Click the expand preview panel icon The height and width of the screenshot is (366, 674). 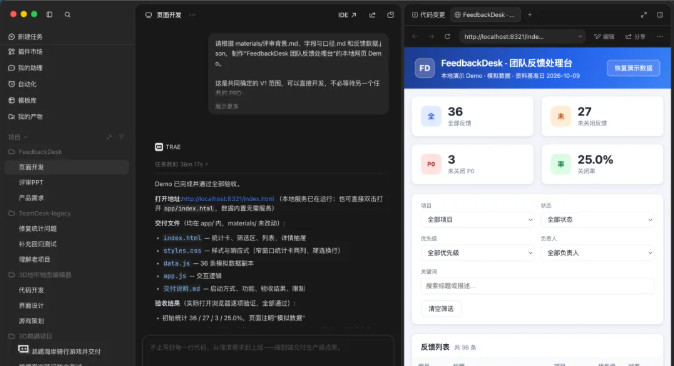[x=643, y=15]
